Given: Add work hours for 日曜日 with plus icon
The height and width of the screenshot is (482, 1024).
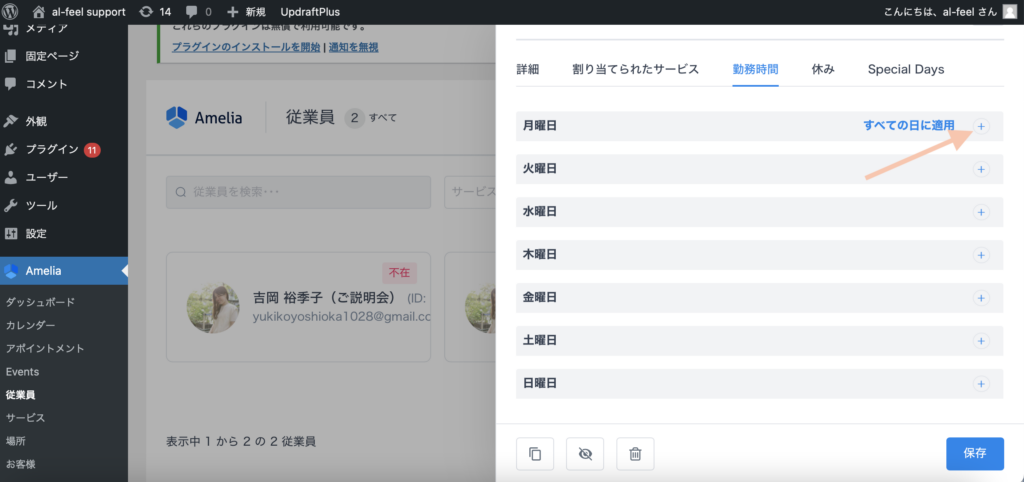Looking at the screenshot, I should point(980,384).
